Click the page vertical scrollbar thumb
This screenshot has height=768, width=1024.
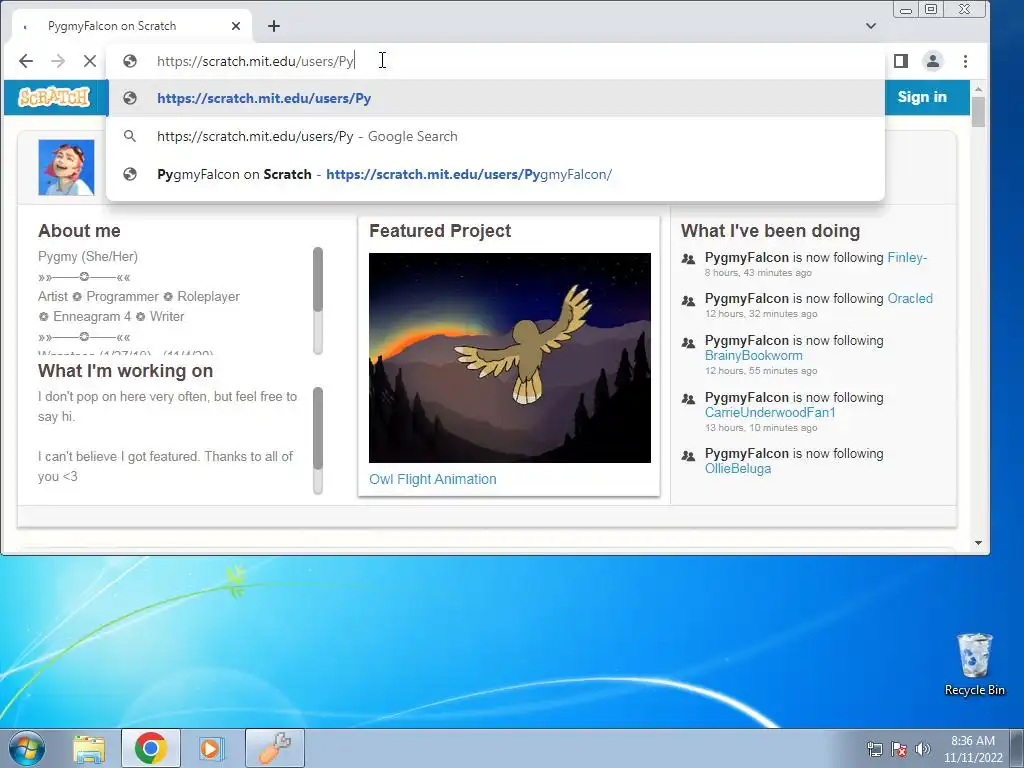pyautogui.click(x=978, y=112)
